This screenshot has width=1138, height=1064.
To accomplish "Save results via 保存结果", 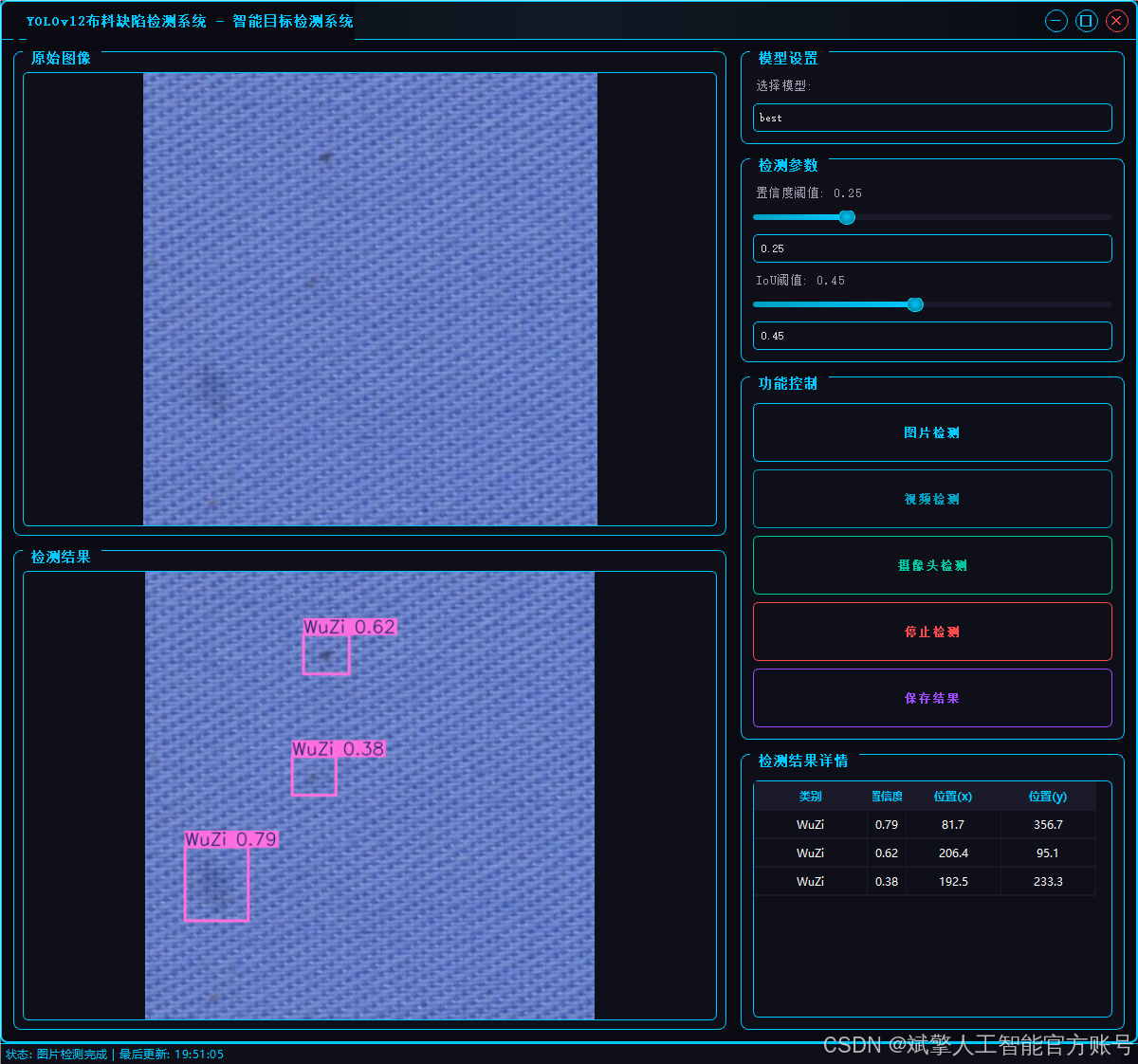I will pos(932,698).
